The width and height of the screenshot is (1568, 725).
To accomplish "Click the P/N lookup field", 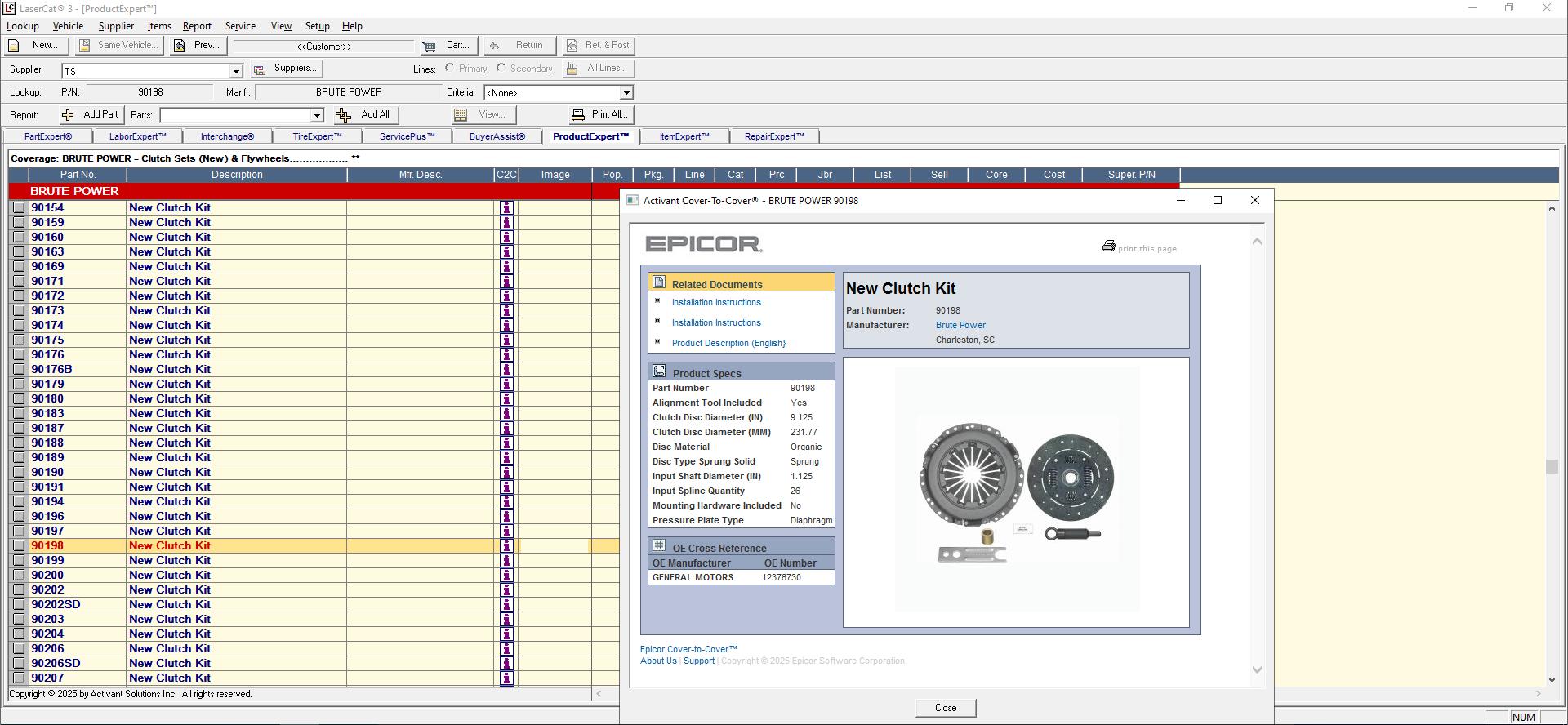I will [x=150, y=93].
